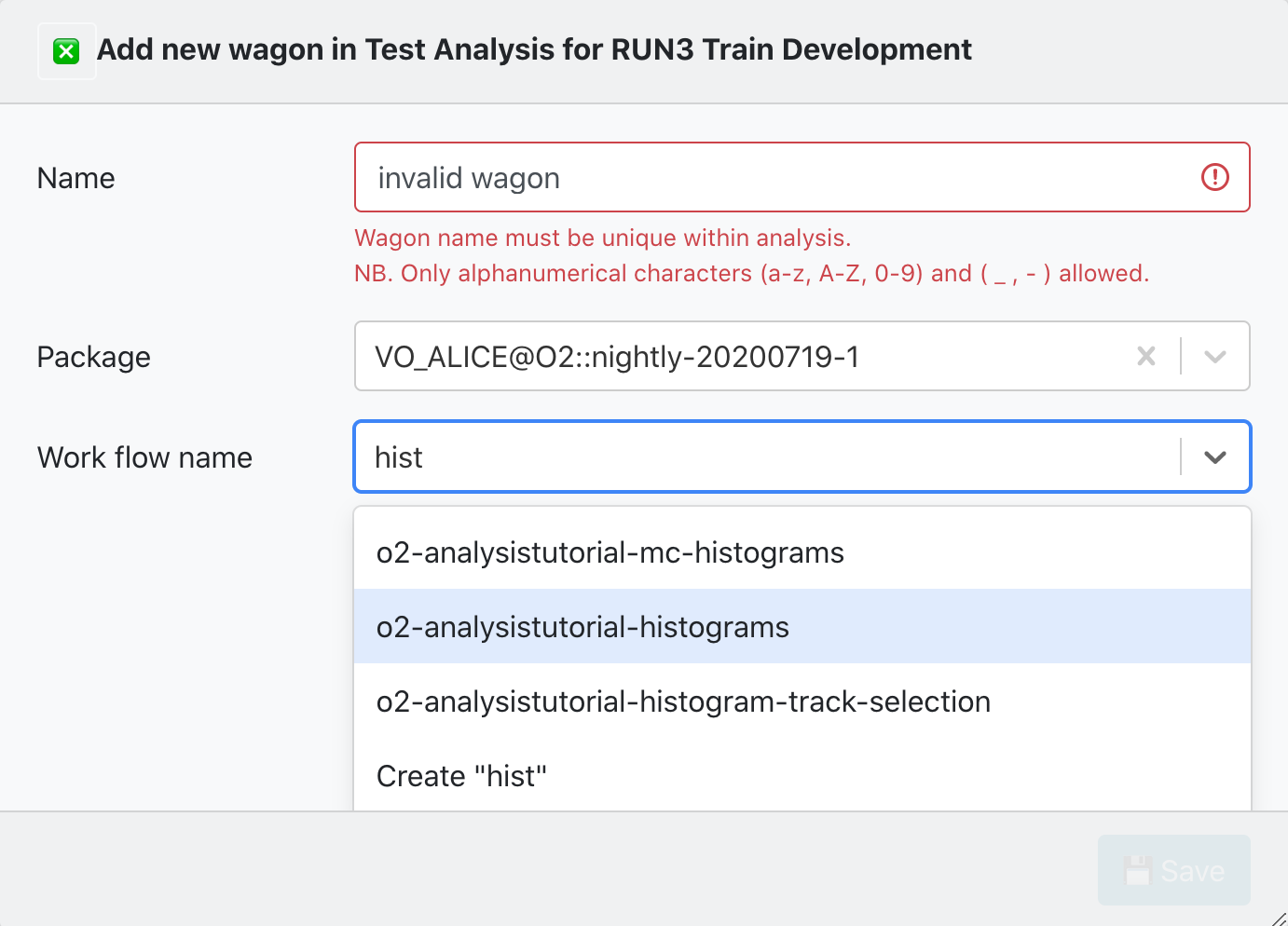This screenshot has height=926, width=1288.
Task: Close the dialog with the green X icon
Action: (x=66, y=51)
